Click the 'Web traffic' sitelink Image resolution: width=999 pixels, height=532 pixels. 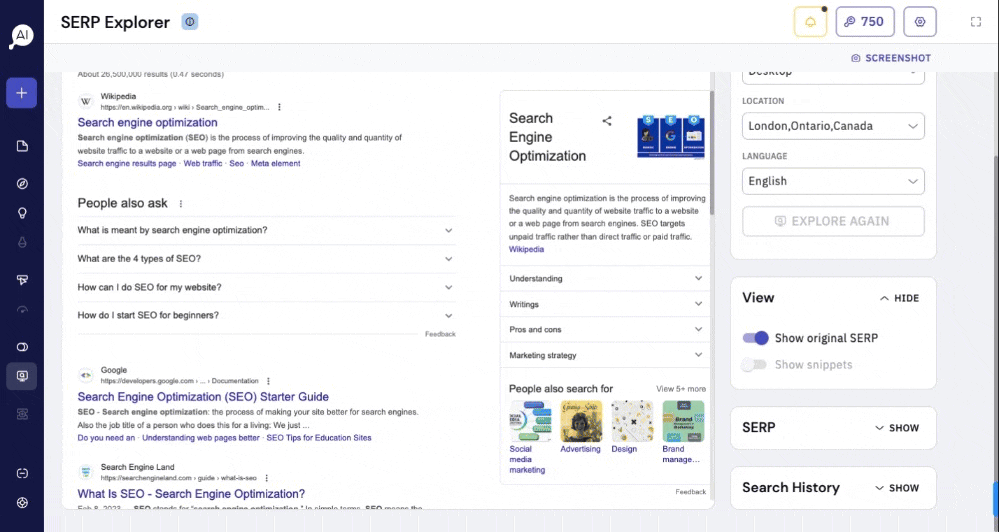203,164
